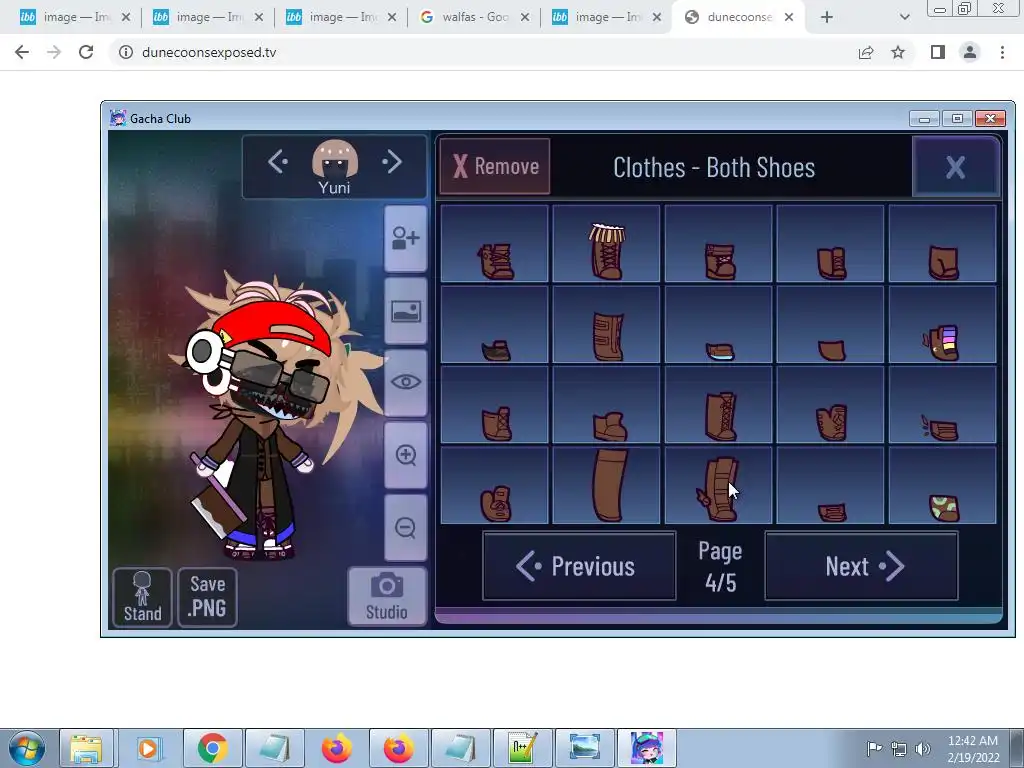Pick the small flat sandal in bottom row
The image size is (1024, 768).
click(x=830, y=485)
